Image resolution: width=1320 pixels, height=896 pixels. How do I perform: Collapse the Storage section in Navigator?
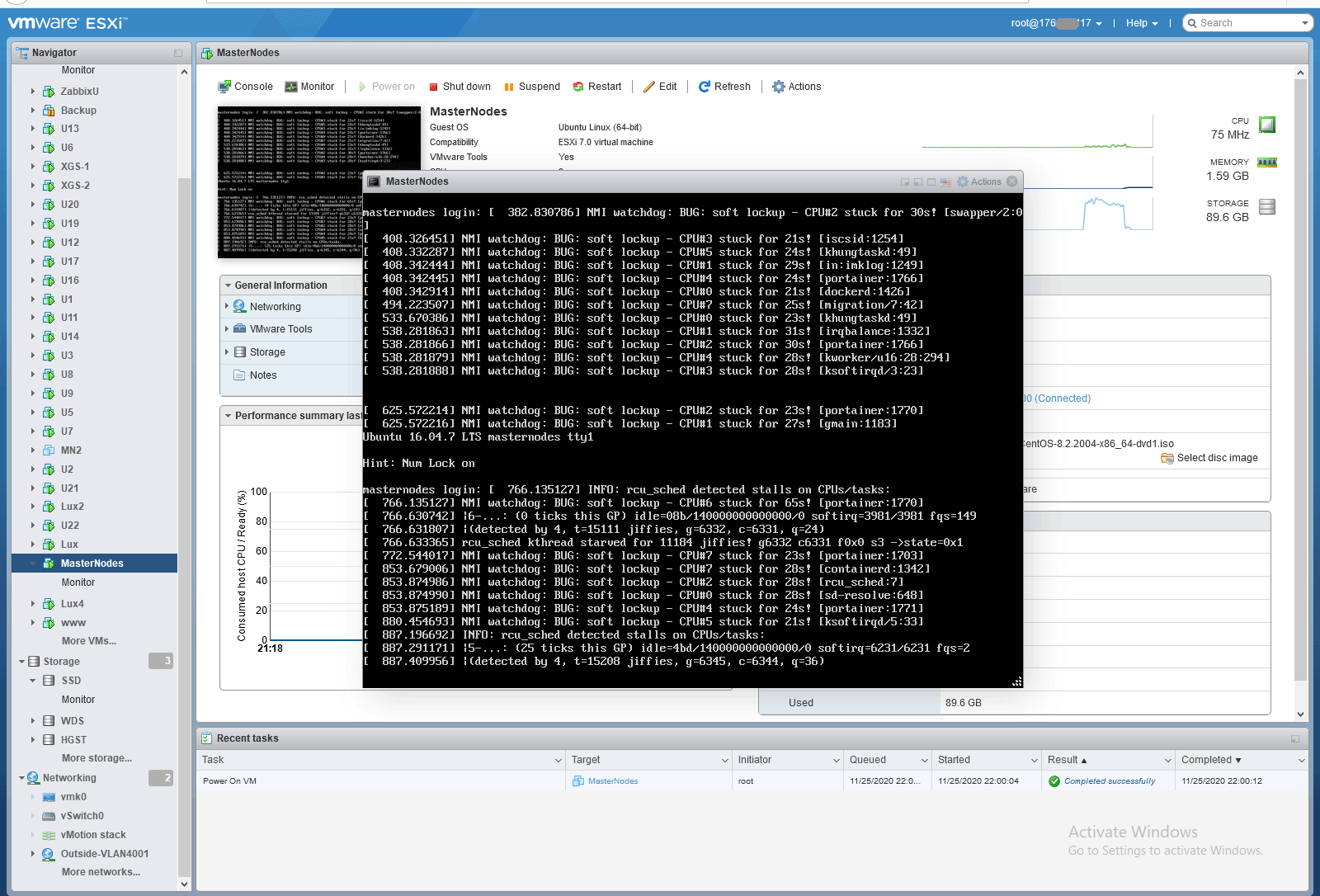[21, 662]
